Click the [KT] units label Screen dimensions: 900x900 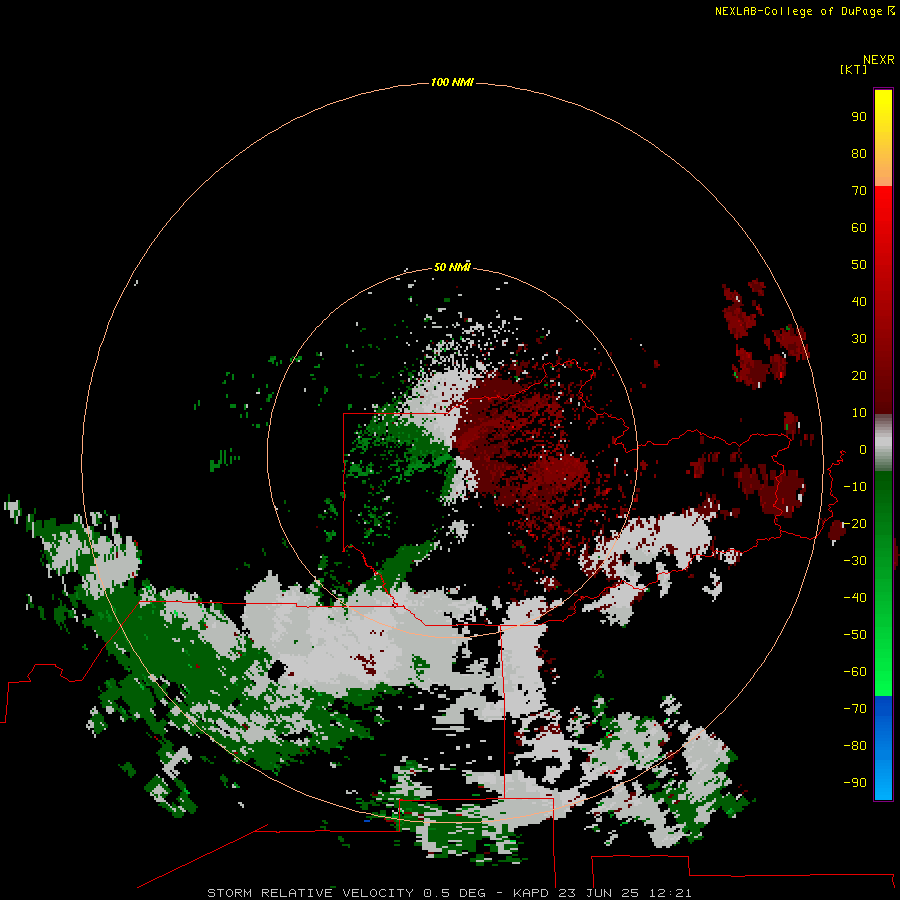(853, 69)
